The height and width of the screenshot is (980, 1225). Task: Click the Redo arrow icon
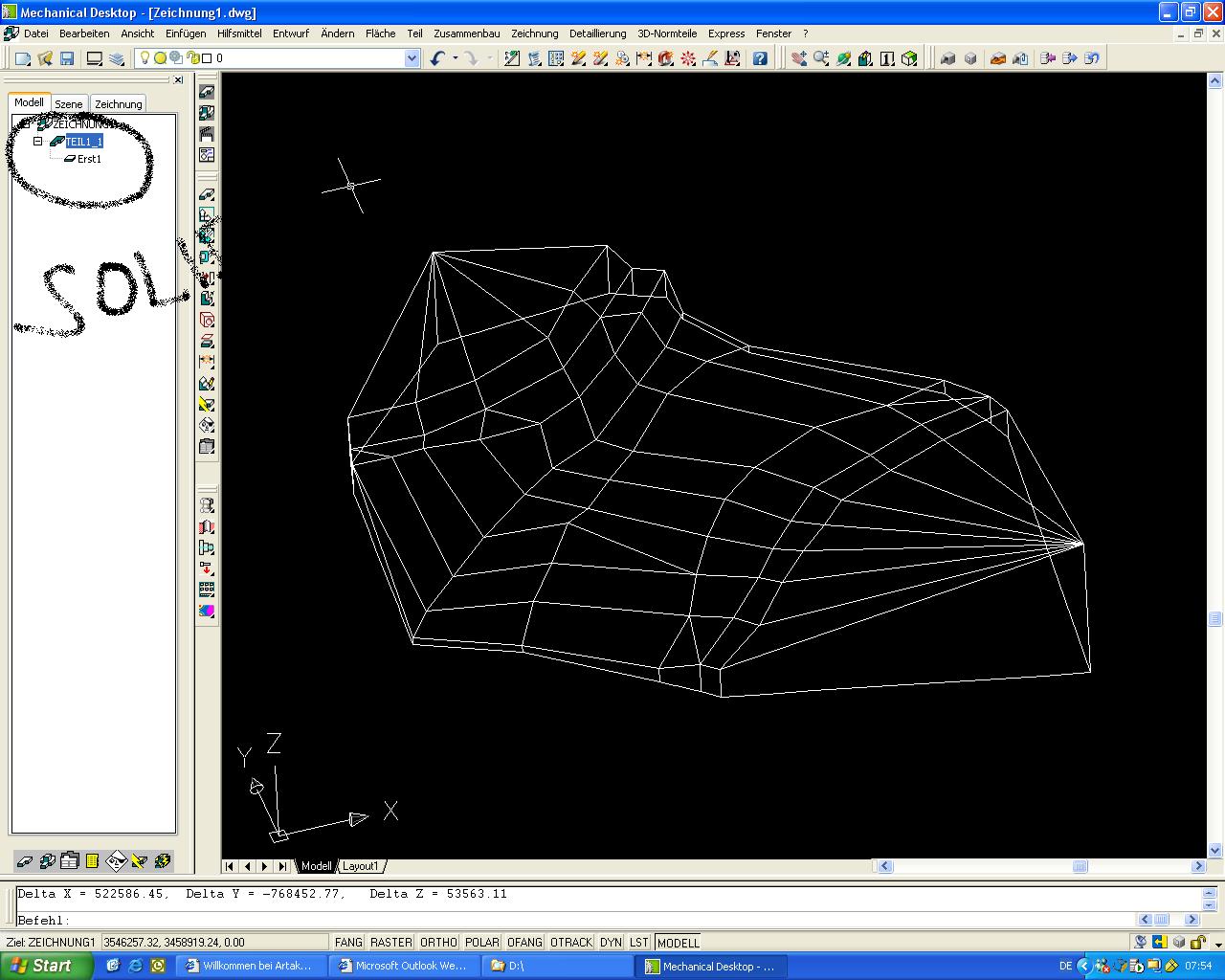pyautogui.click(x=471, y=58)
